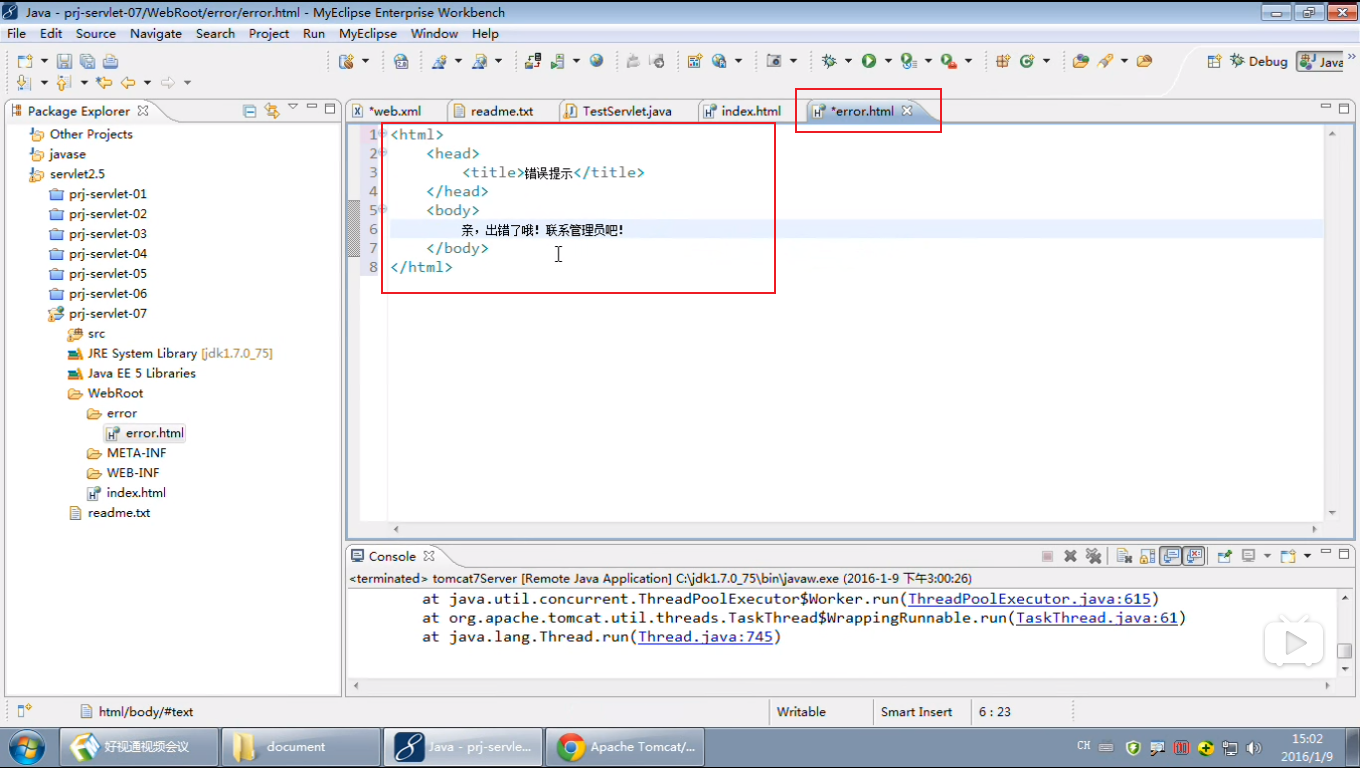Click Remove Launch icon in Console toolbar
1360x768 pixels.
point(1070,556)
